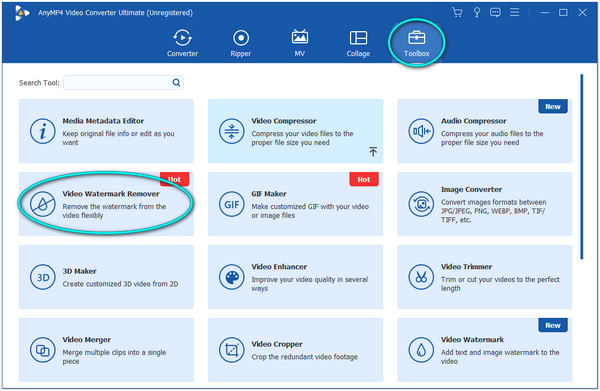Viewport: 600px width, 391px height.
Task: Launch the Video Watermark Remover icon
Action: tap(42, 204)
